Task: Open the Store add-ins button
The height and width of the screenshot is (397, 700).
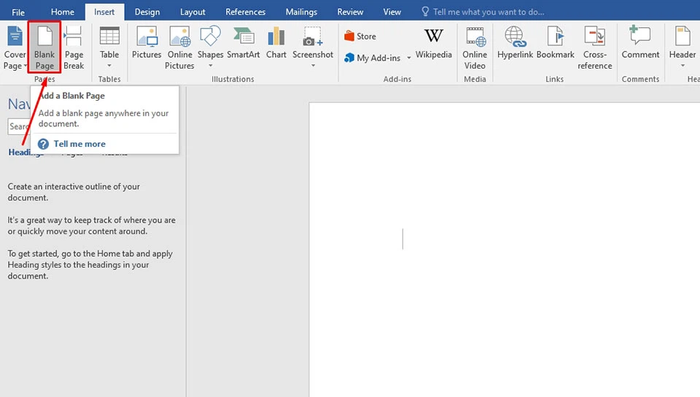Action: [x=360, y=36]
